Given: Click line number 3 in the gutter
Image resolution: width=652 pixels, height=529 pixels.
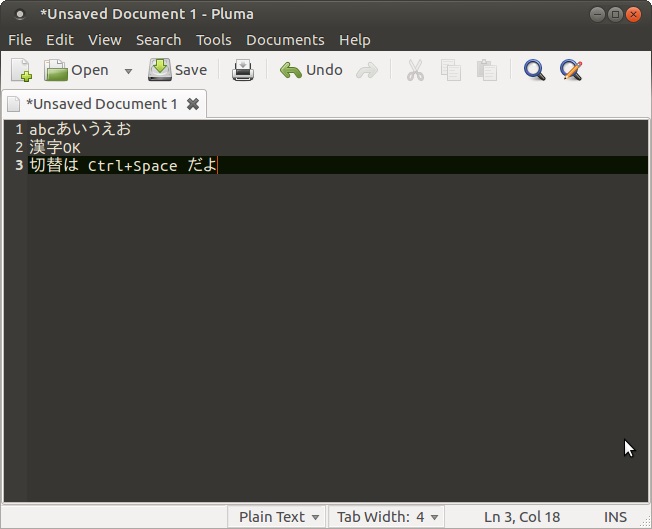Looking at the screenshot, I should (19, 165).
